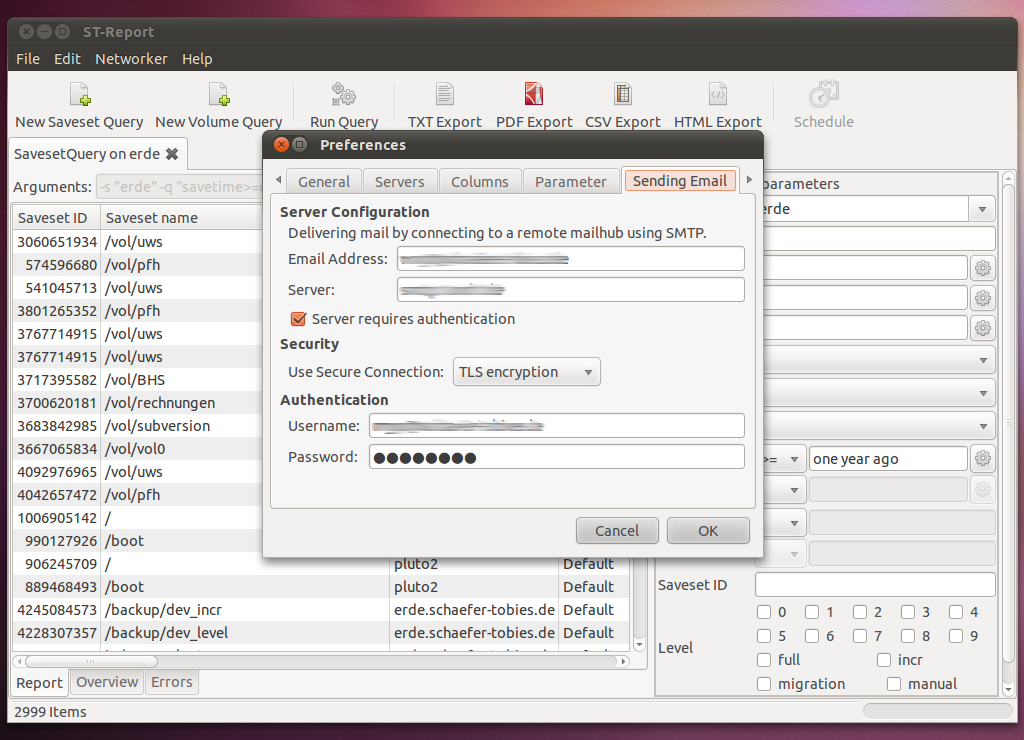Switch to the Parameter preferences tab

[x=570, y=182]
